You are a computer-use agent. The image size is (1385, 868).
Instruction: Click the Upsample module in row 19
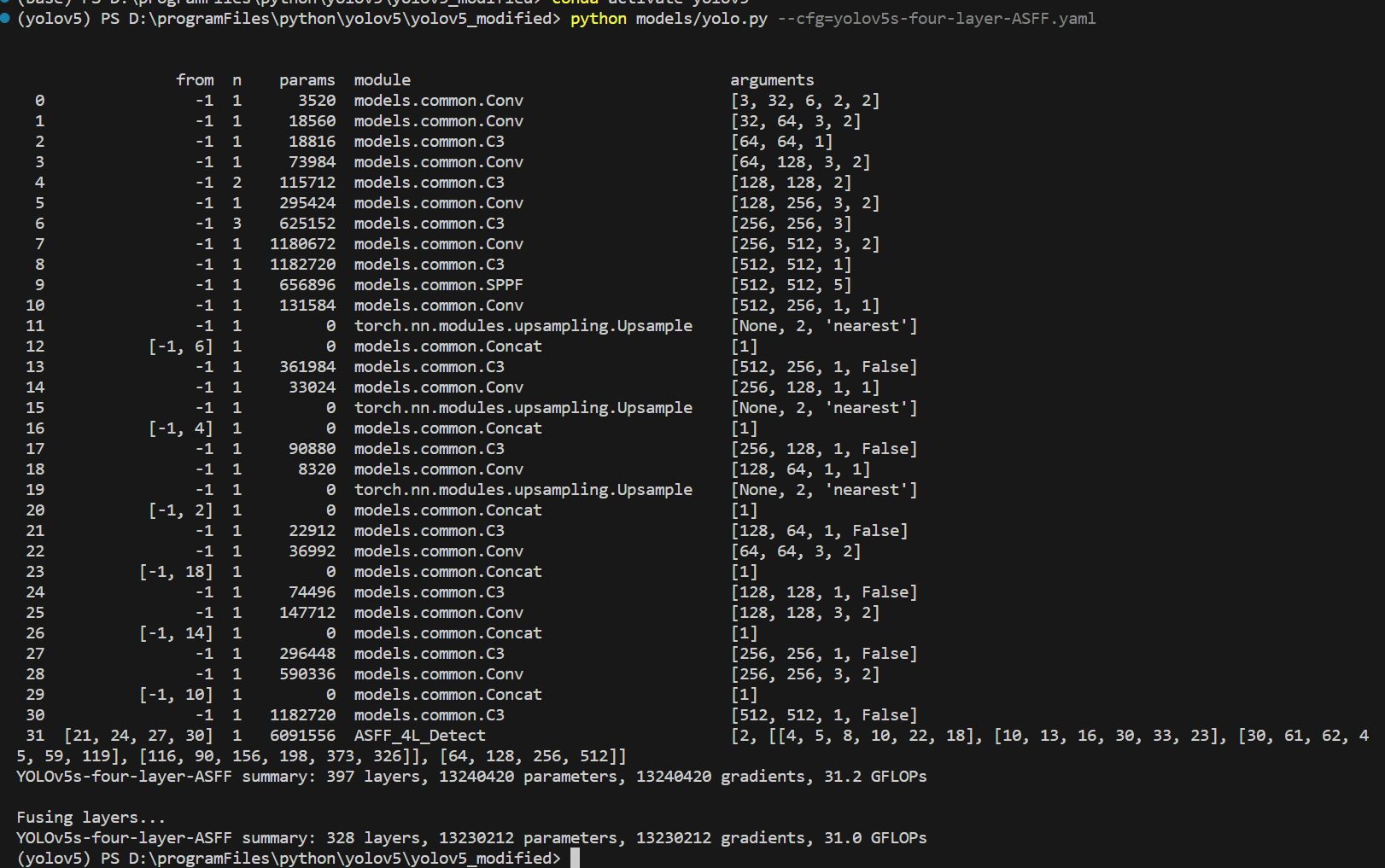coord(523,489)
